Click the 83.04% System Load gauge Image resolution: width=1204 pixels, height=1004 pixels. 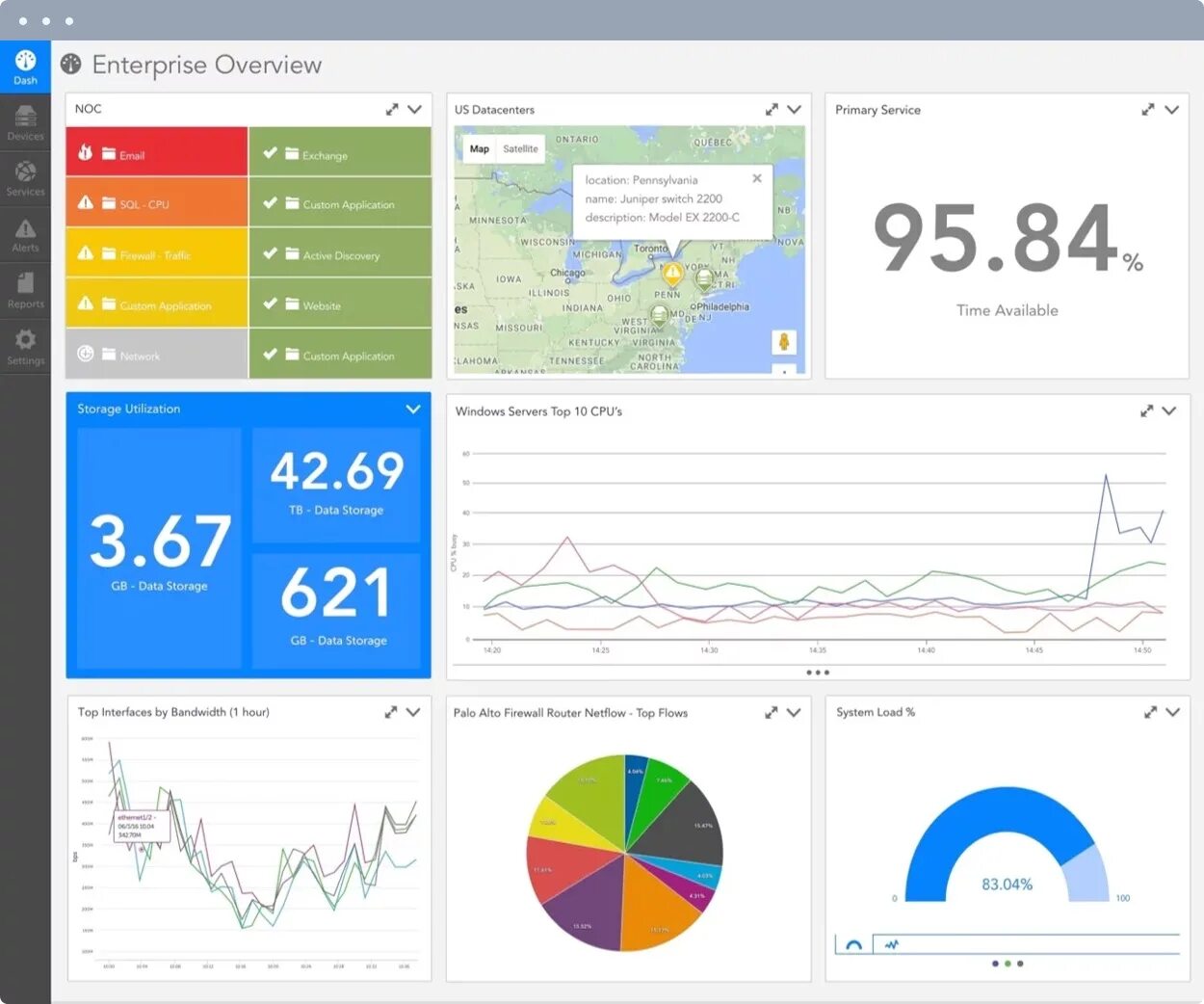pyautogui.click(x=1007, y=845)
